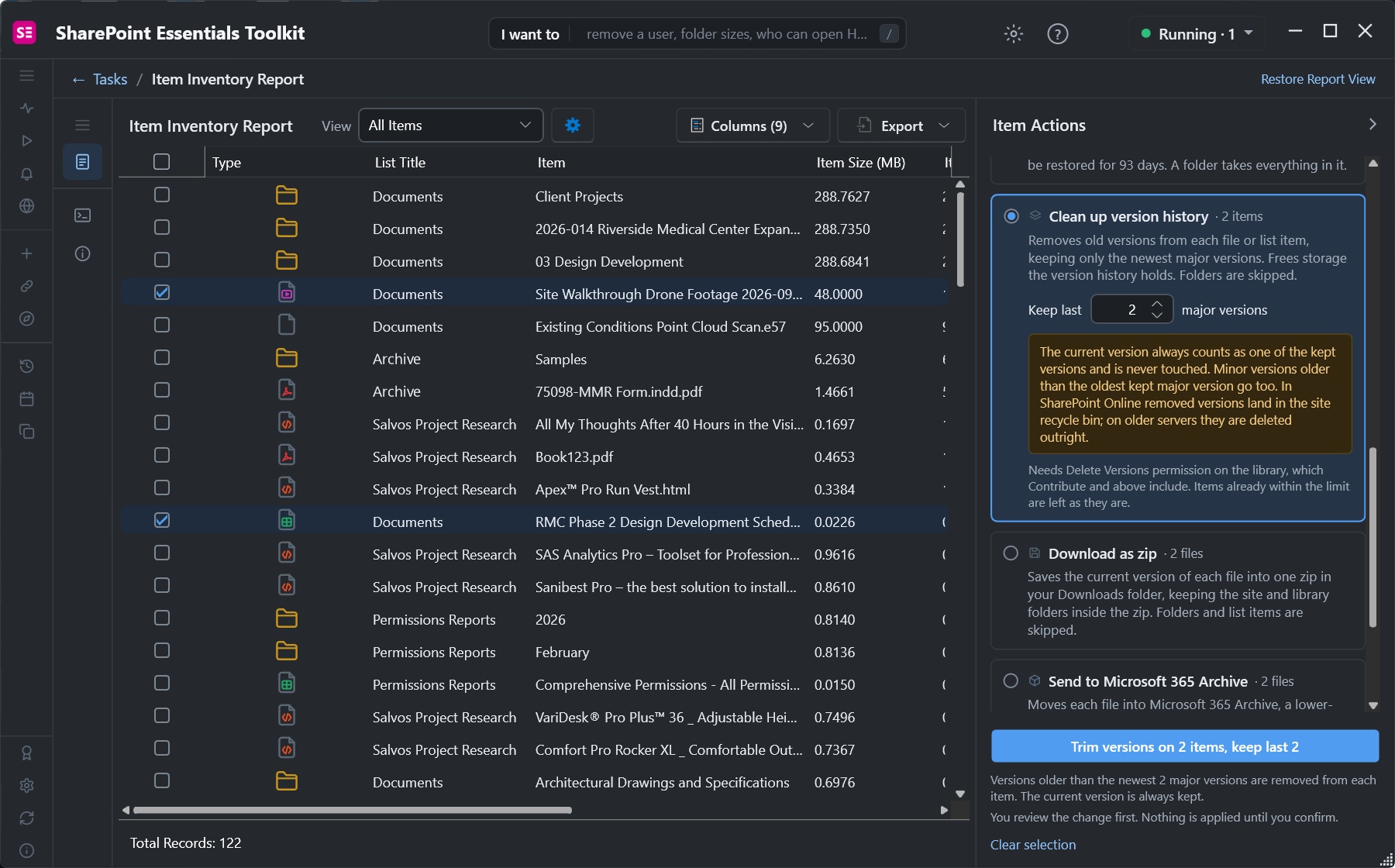Click the SE app logo icon
The image size is (1395, 868).
click(25, 33)
